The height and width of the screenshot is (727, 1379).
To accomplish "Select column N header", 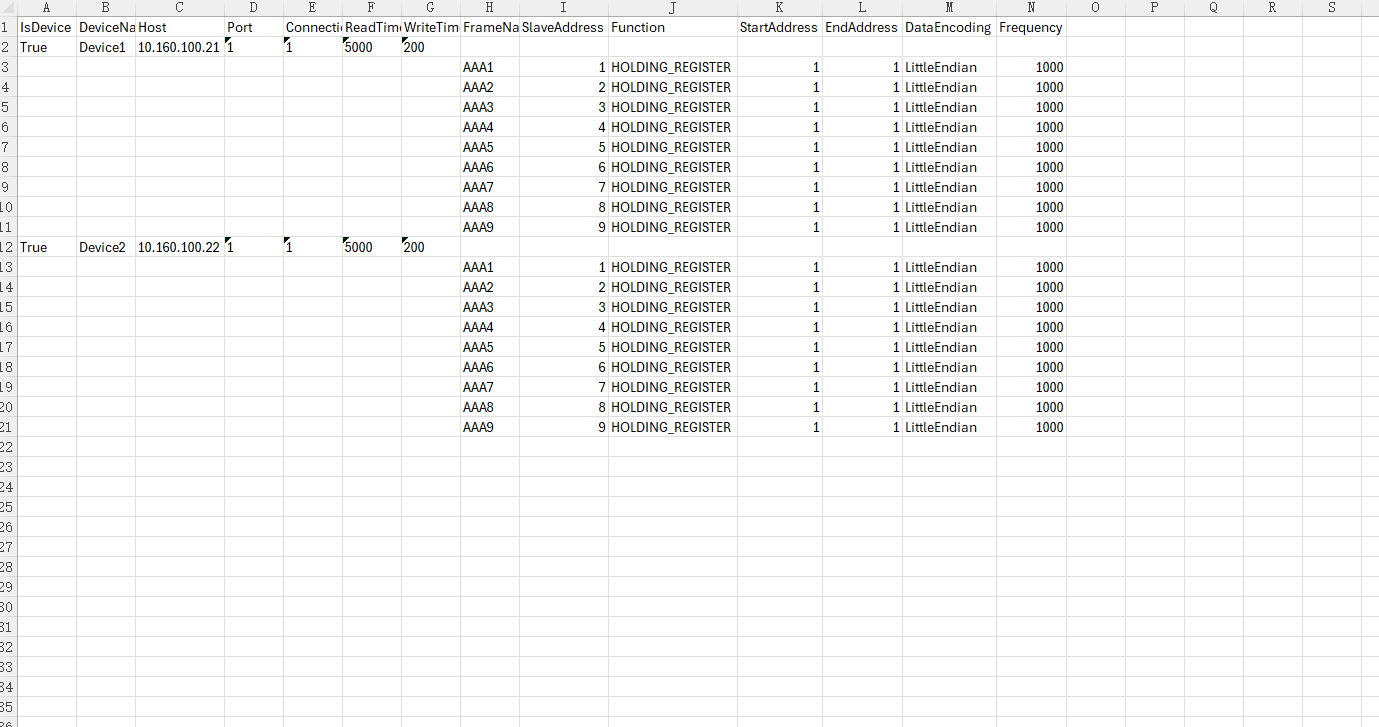I will pos(1030,8).
